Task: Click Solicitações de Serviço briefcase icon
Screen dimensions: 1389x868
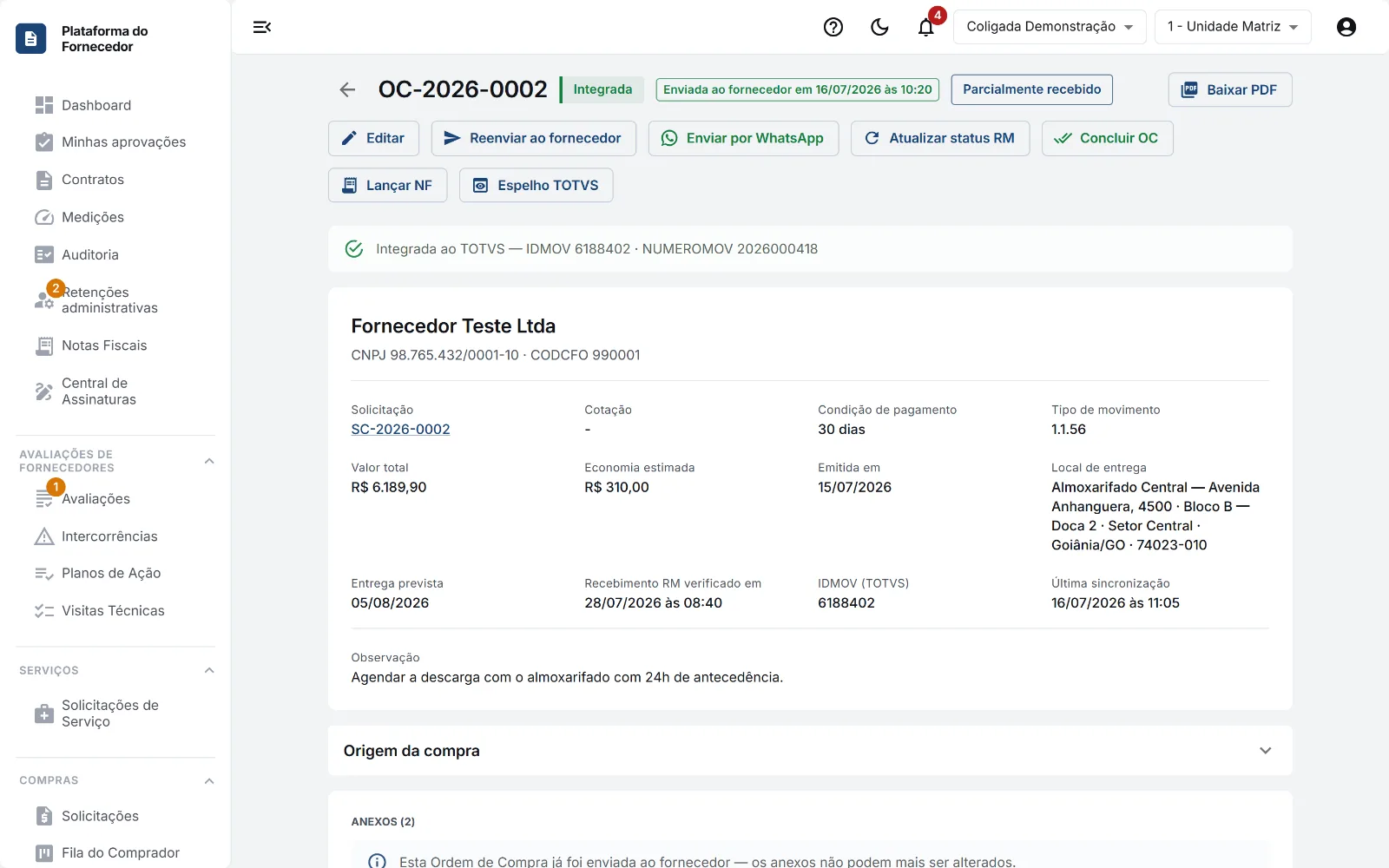Action: [x=44, y=713]
